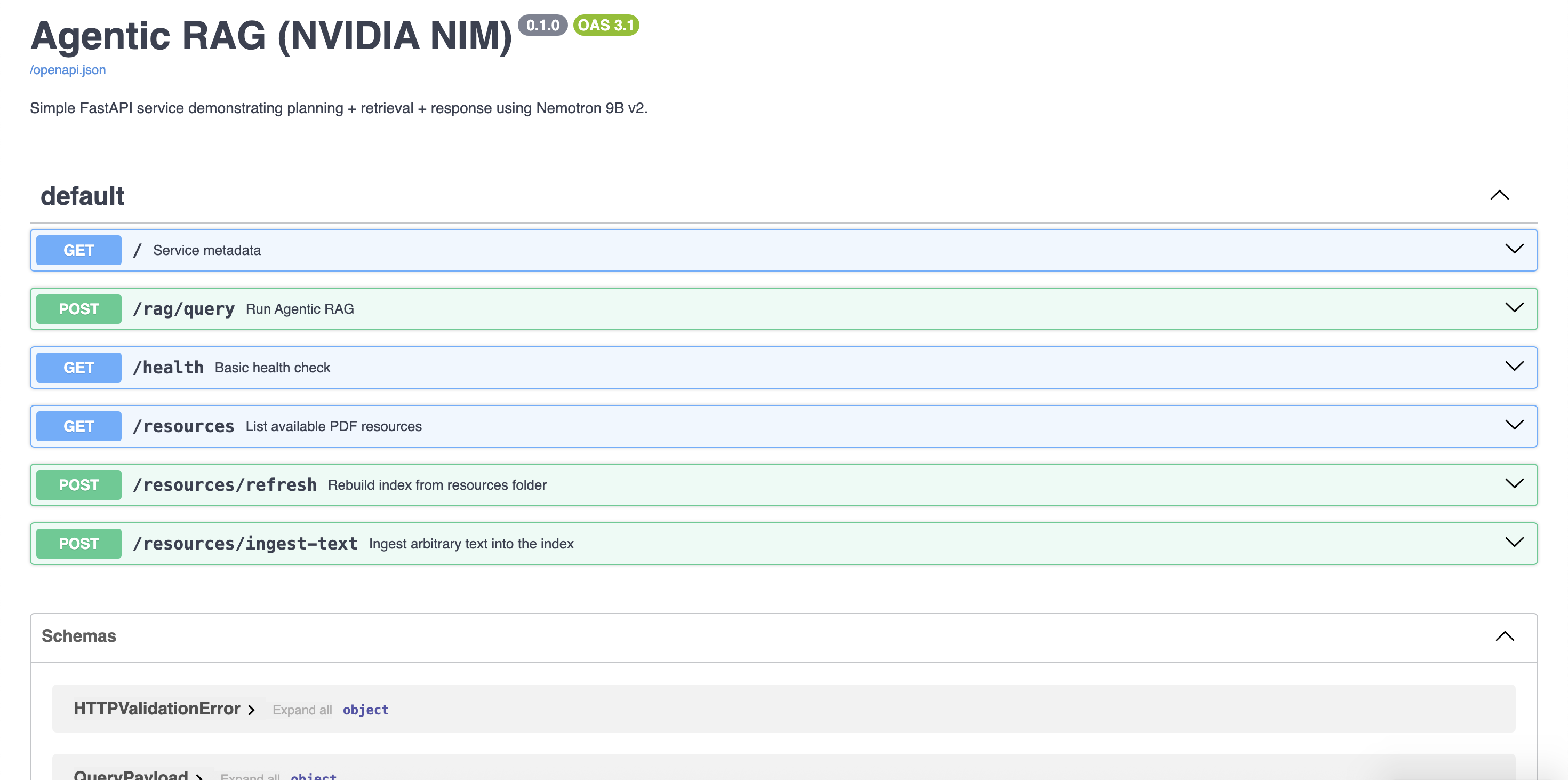This screenshot has width=1568, height=780.
Task: Click Expand all next to HTTPValidationError
Action: pyautogui.click(x=302, y=710)
